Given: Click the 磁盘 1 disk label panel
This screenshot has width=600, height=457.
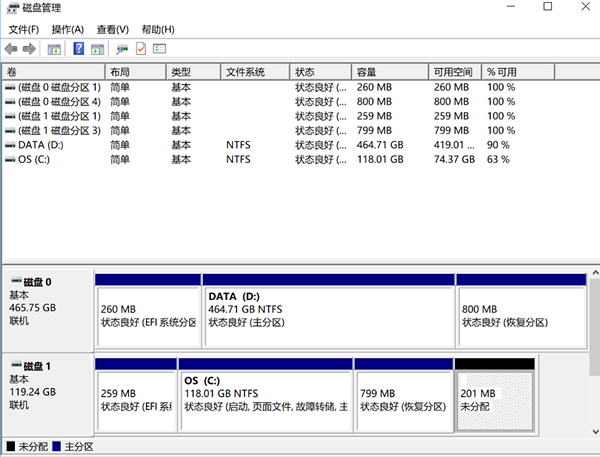Looking at the screenshot, I should coord(47,388).
